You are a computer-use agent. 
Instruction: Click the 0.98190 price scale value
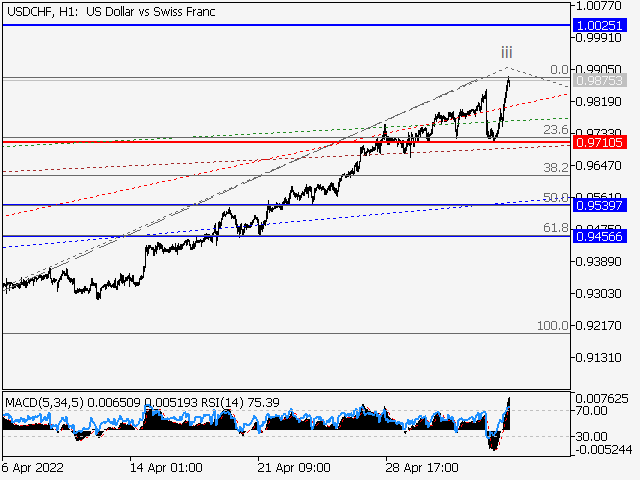pyautogui.click(x=598, y=102)
